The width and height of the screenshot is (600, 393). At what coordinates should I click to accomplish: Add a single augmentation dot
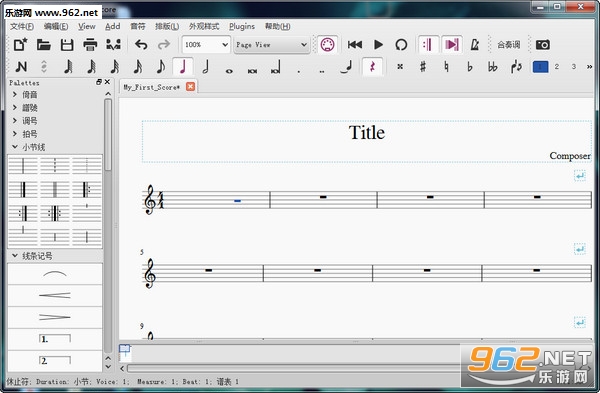[x=298, y=70]
